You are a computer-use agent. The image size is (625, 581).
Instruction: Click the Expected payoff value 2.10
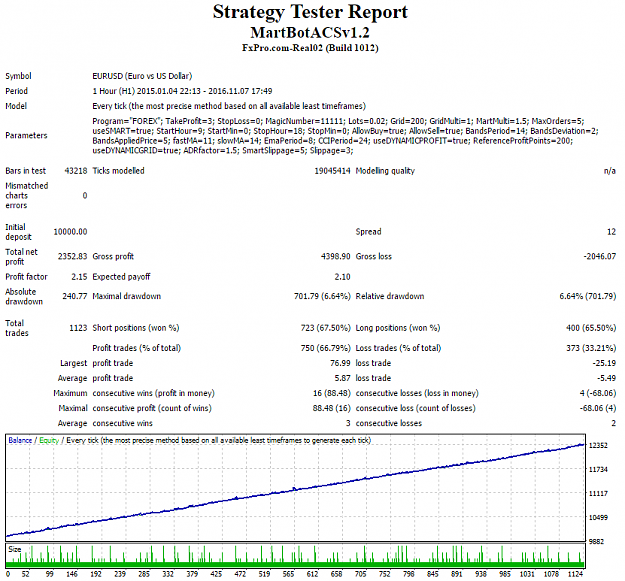click(342, 277)
